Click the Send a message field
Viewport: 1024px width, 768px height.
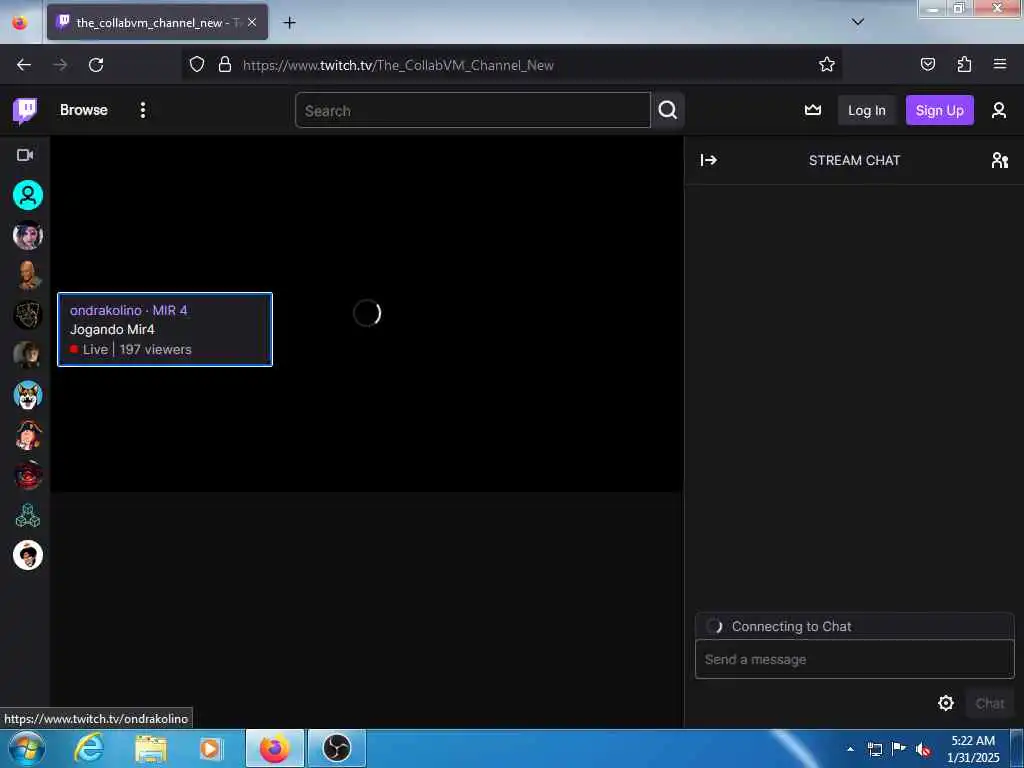(x=854, y=659)
